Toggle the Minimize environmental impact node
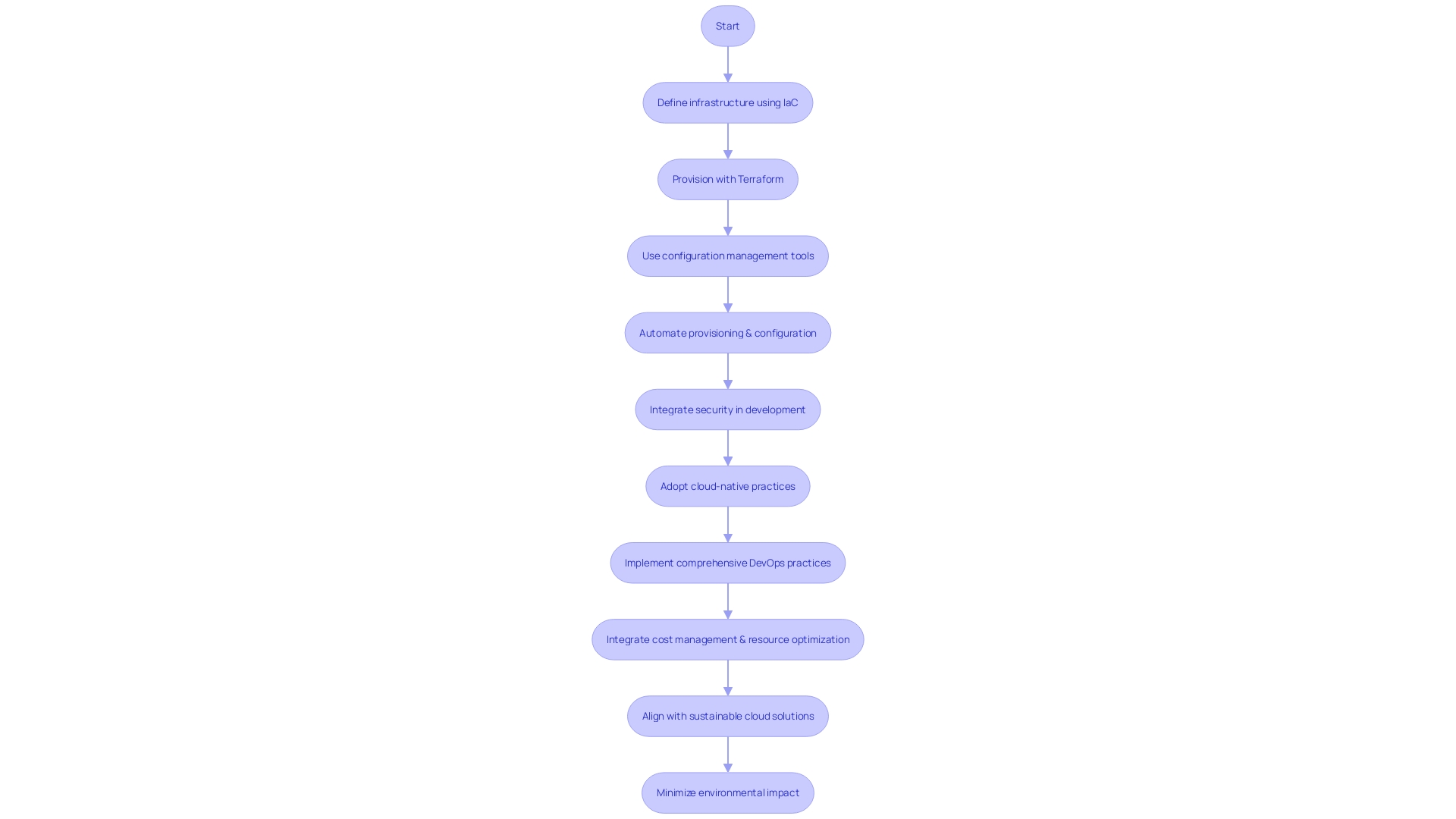Image resolution: width=1456 pixels, height=819 pixels. click(x=727, y=792)
